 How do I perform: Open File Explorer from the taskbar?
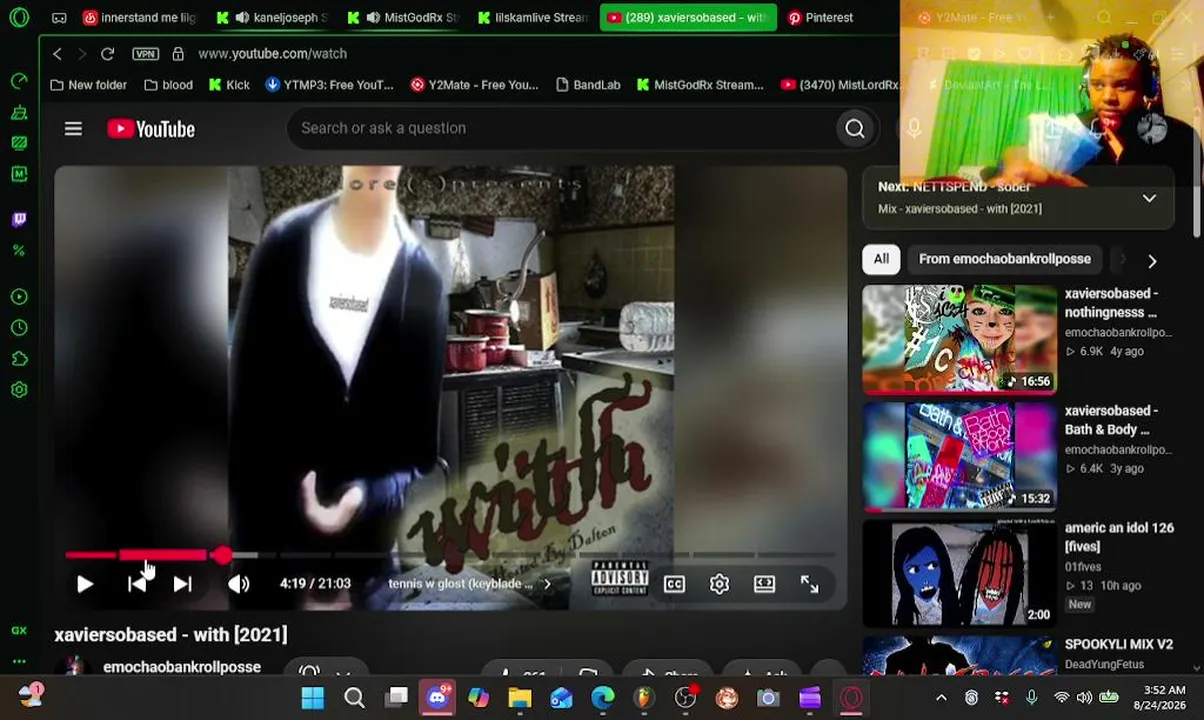tap(520, 697)
